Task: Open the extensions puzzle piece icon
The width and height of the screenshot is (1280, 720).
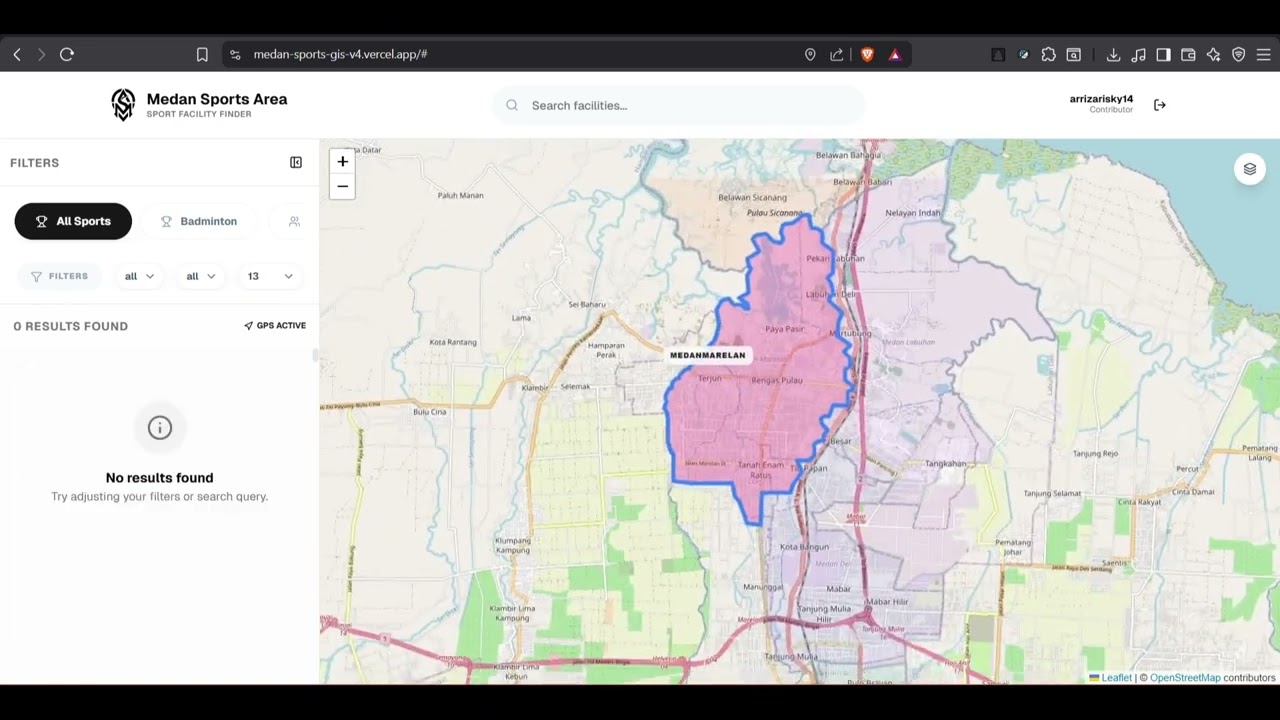Action: 1048,55
